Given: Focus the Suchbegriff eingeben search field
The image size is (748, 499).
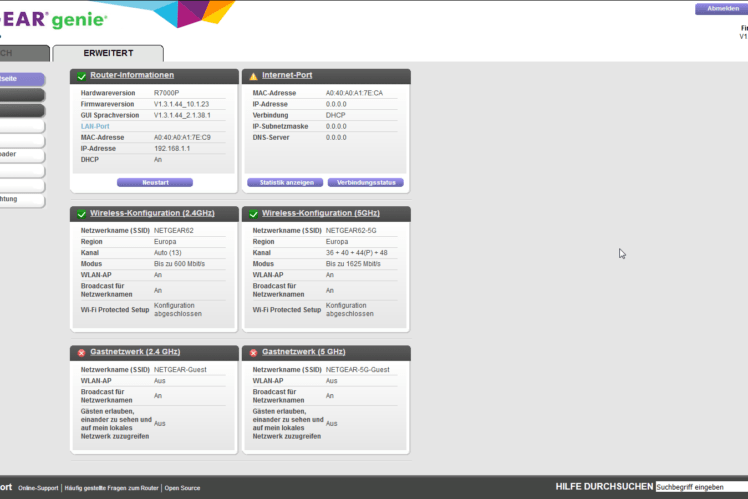Looking at the screenshot, I should click(x=702, y=487).
